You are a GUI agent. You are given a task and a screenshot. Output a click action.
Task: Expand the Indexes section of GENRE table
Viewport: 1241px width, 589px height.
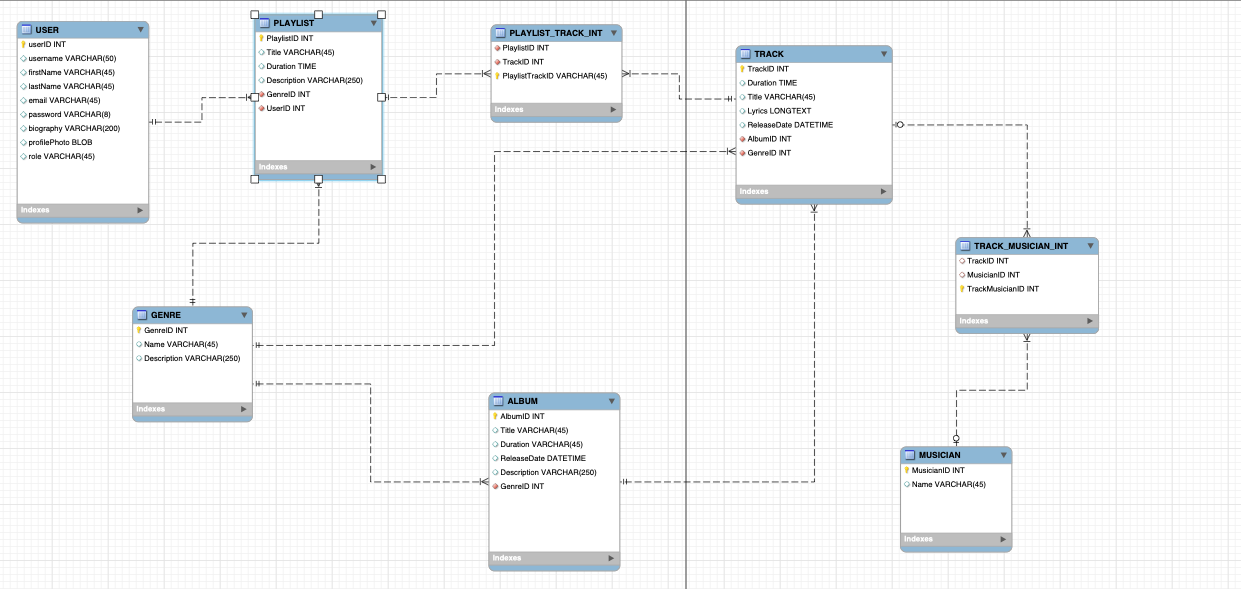[244, 409]
